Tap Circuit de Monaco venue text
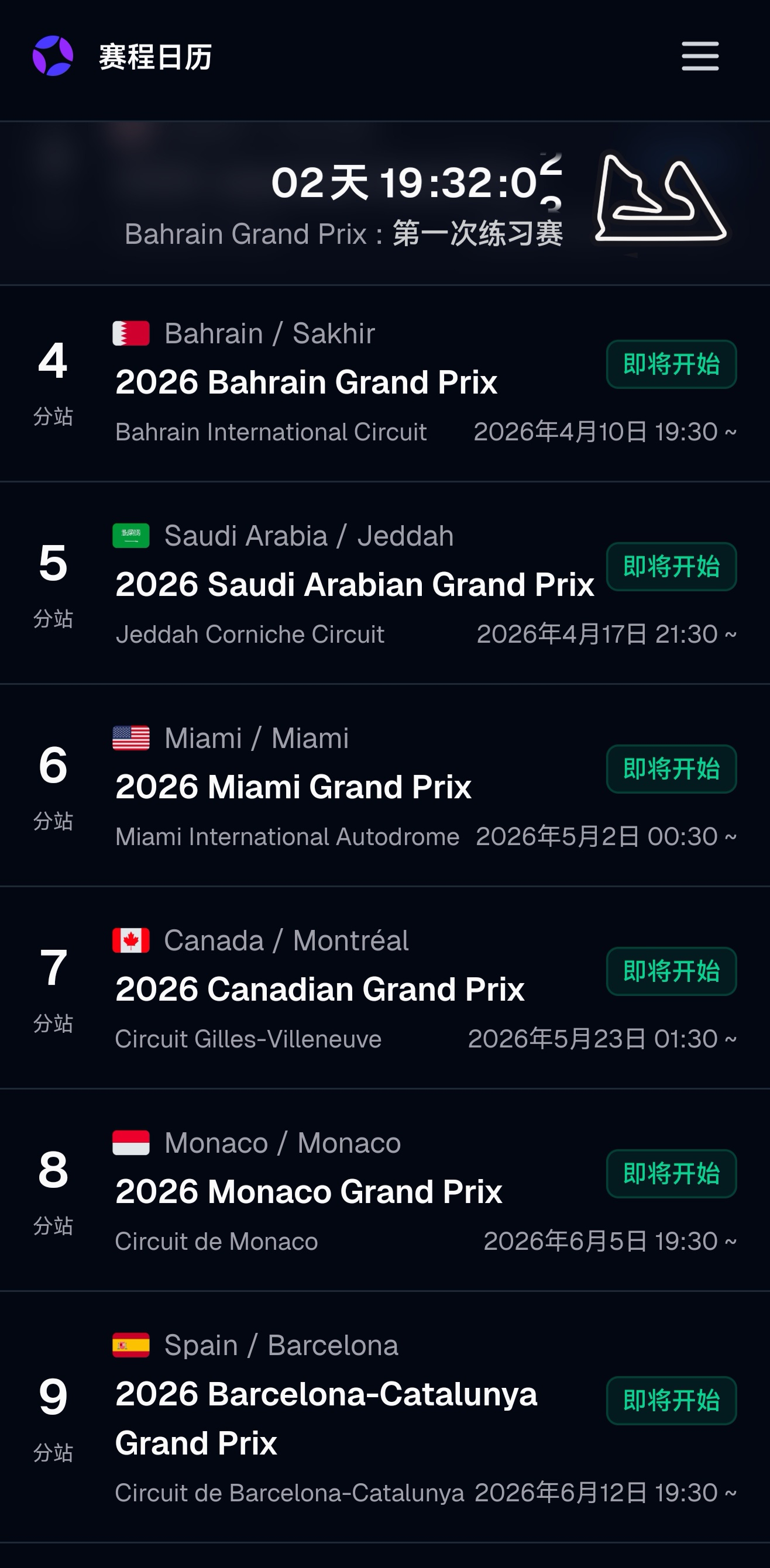The width and height of the screenshot is (770, 1568). [216, 1242]
